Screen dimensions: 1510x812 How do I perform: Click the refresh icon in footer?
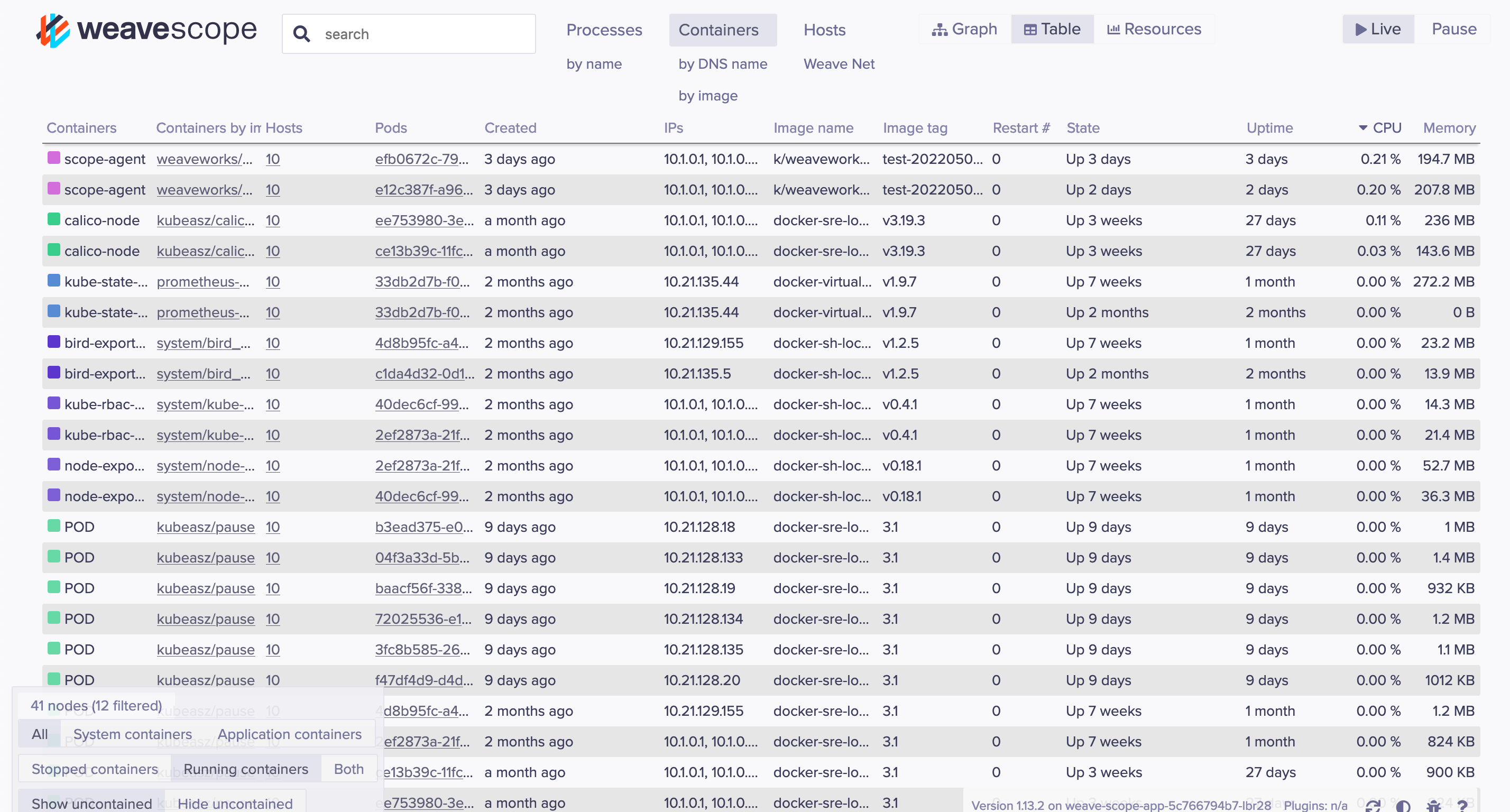coord(1372,806)
